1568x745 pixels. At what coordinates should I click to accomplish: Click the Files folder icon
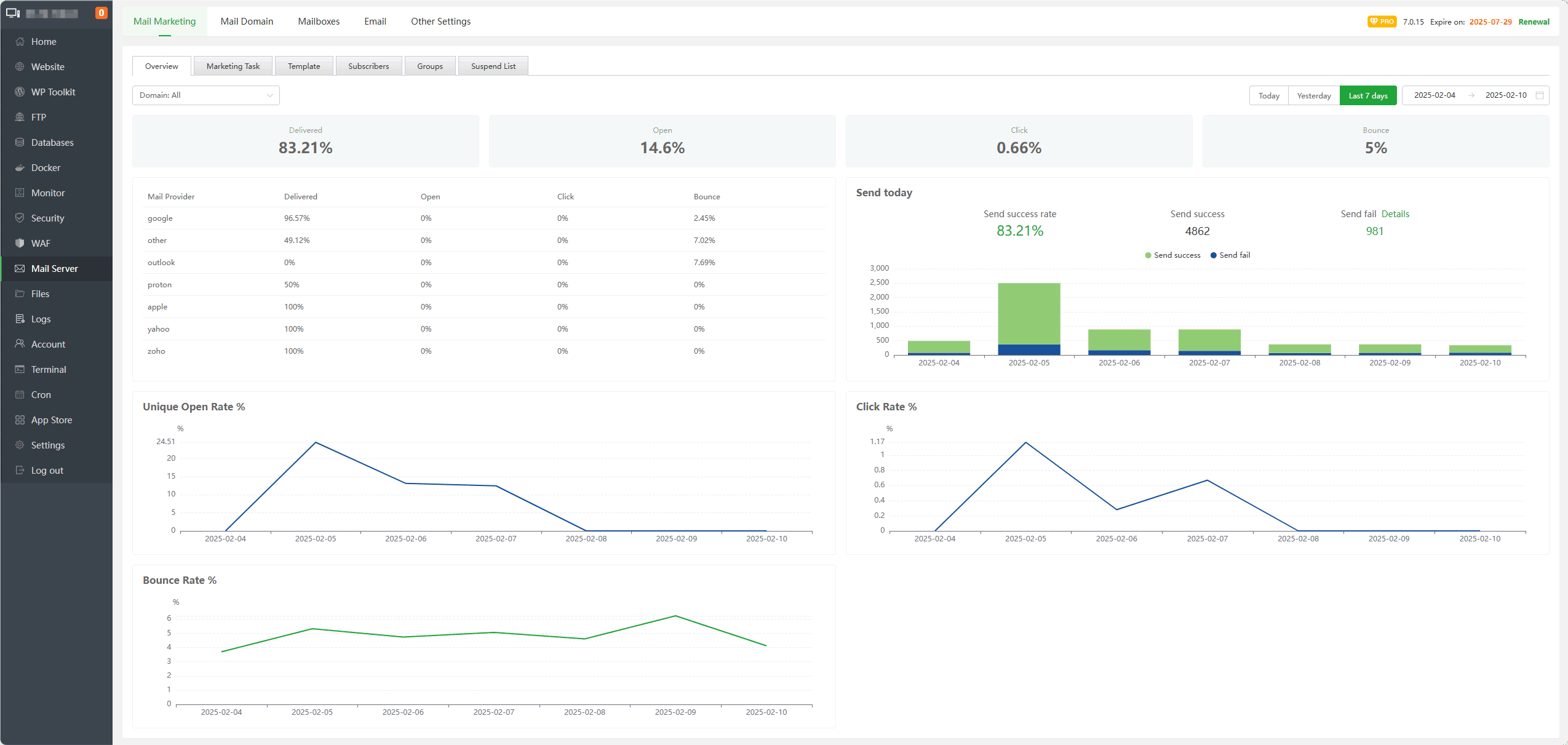pos(20,293)
